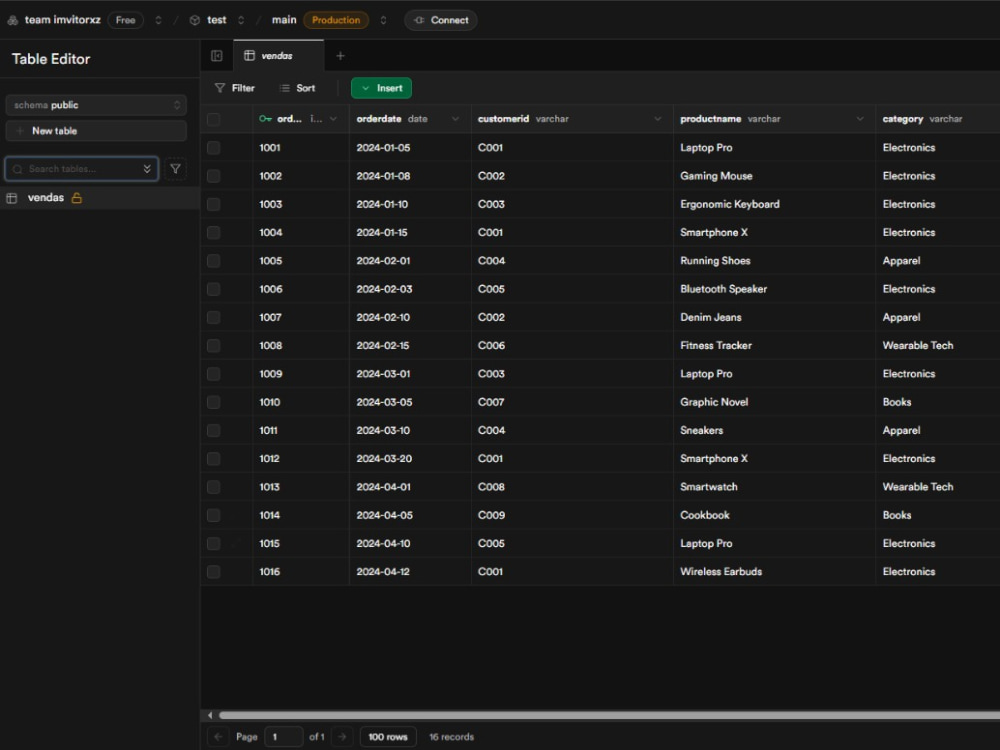The height and width of the screenshot is (750, 1000).
Task: Click the primary key icon in orderid header
Action: 265,119
